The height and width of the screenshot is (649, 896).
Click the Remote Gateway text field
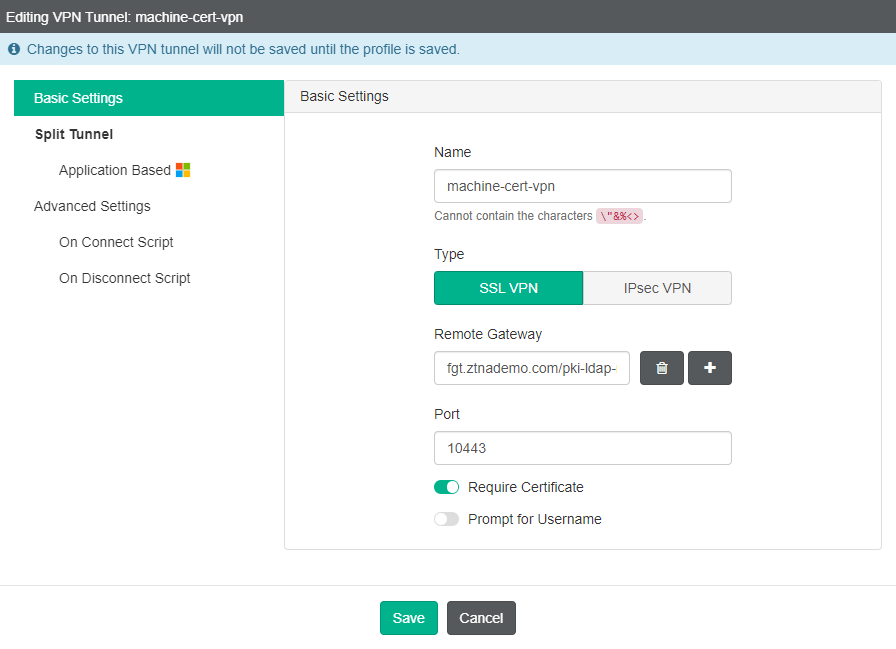click(x=531, y=368)
